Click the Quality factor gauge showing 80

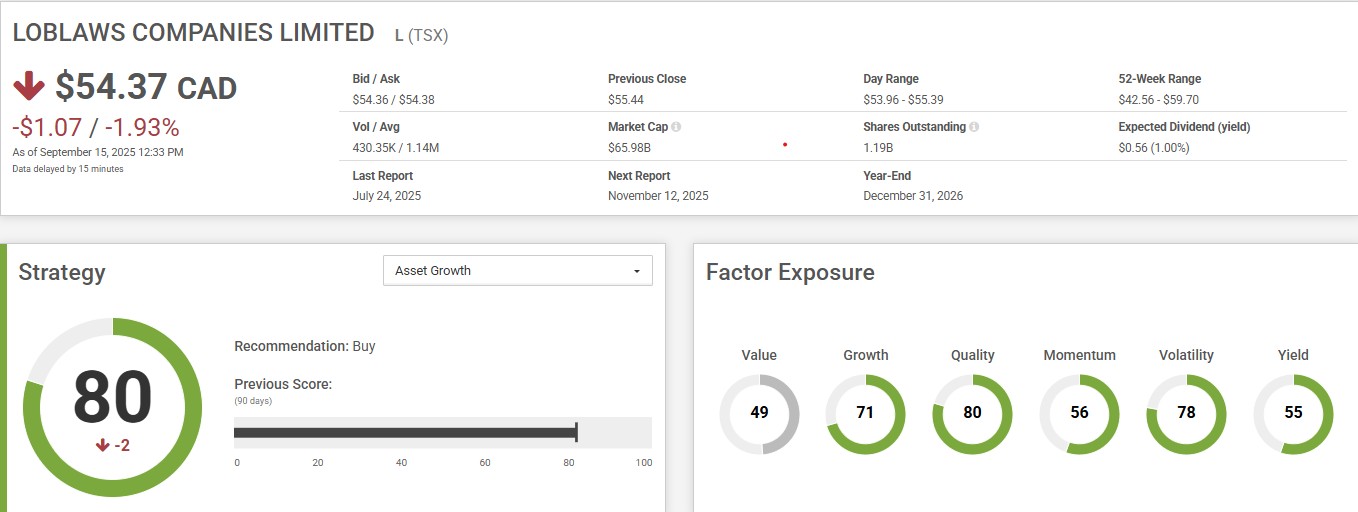pos(972,414)
